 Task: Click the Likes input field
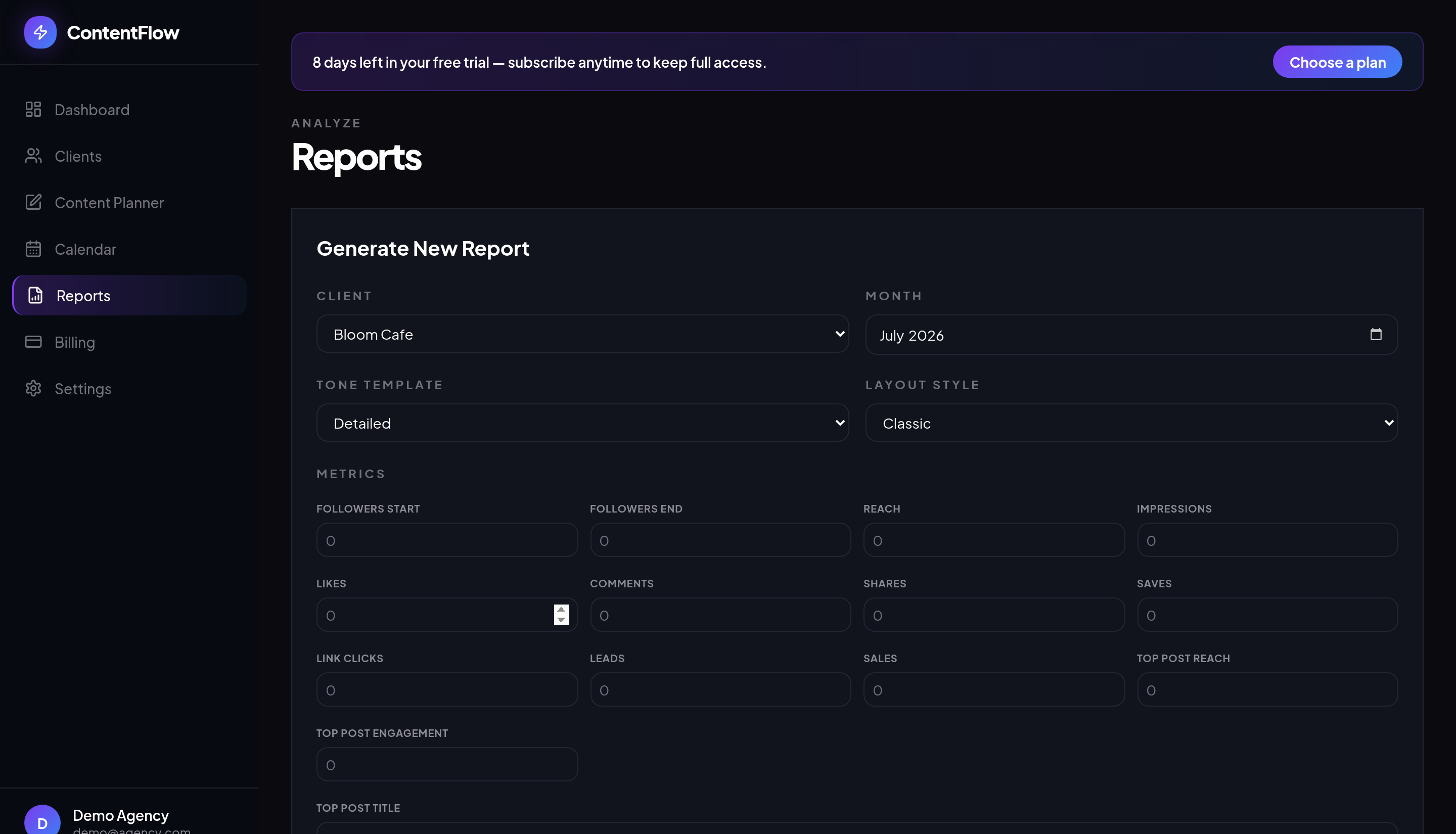[x=447, y=615]
